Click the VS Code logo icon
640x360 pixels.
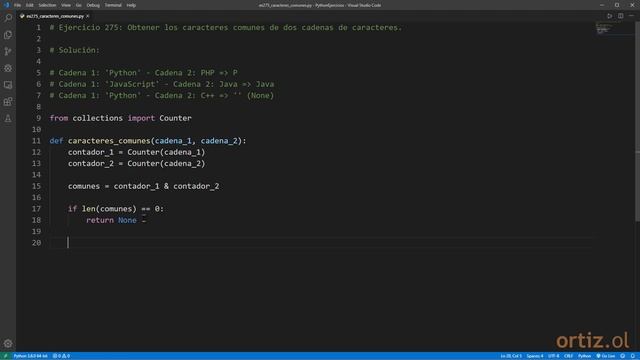click(x=6, y=5)
